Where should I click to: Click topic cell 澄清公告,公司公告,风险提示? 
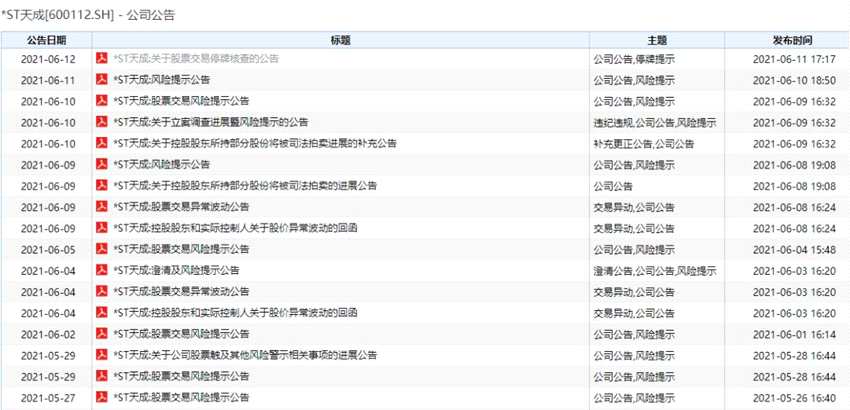coord(655,271)
